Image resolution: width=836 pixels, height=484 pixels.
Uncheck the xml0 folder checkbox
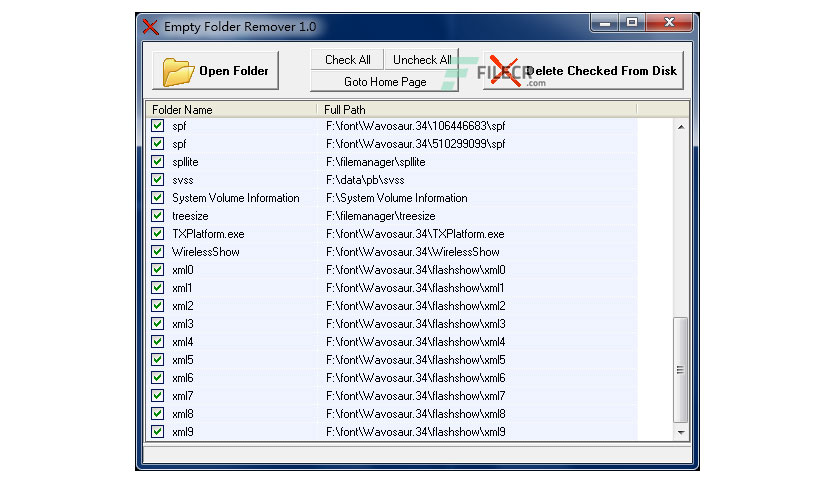[x=157, y=270]
